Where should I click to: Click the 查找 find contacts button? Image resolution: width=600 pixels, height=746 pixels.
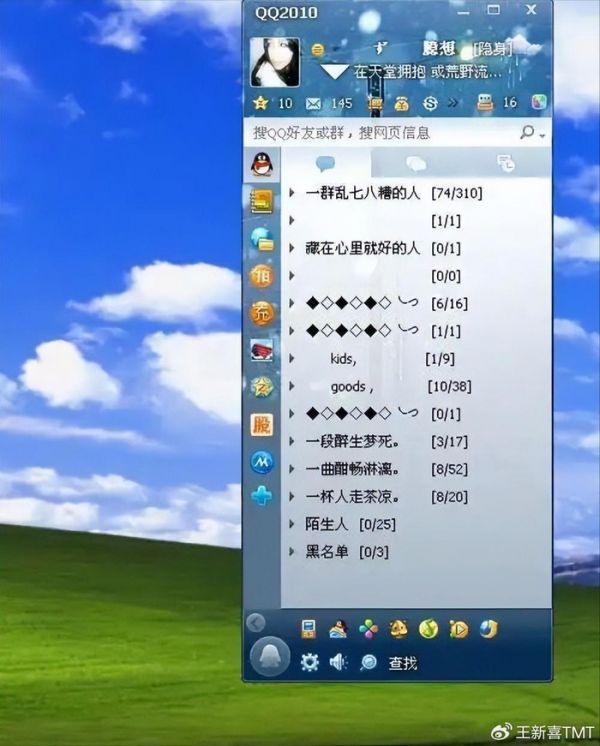click(x=402, y=662)
